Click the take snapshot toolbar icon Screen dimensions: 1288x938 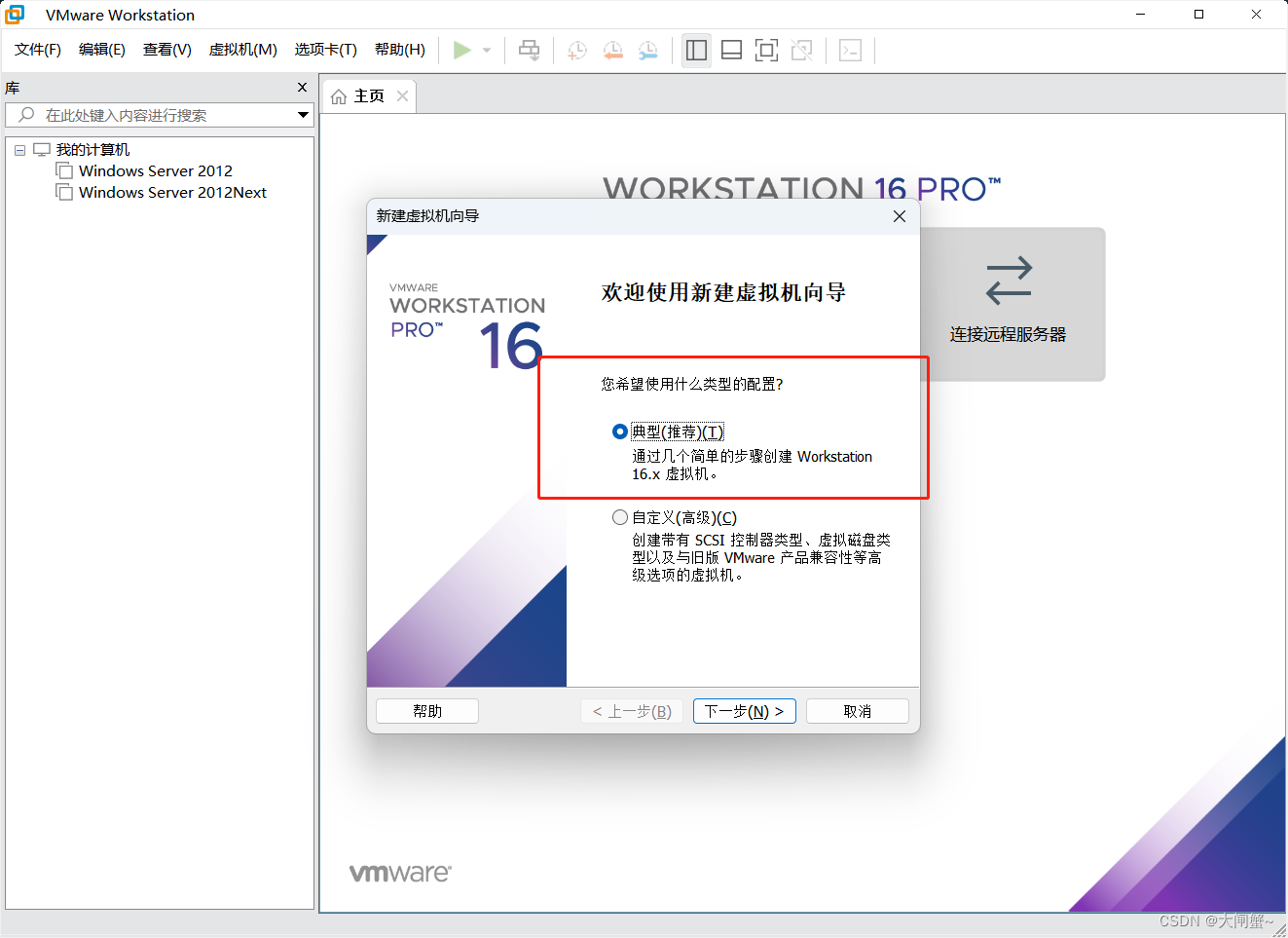[x=577, y=50]
